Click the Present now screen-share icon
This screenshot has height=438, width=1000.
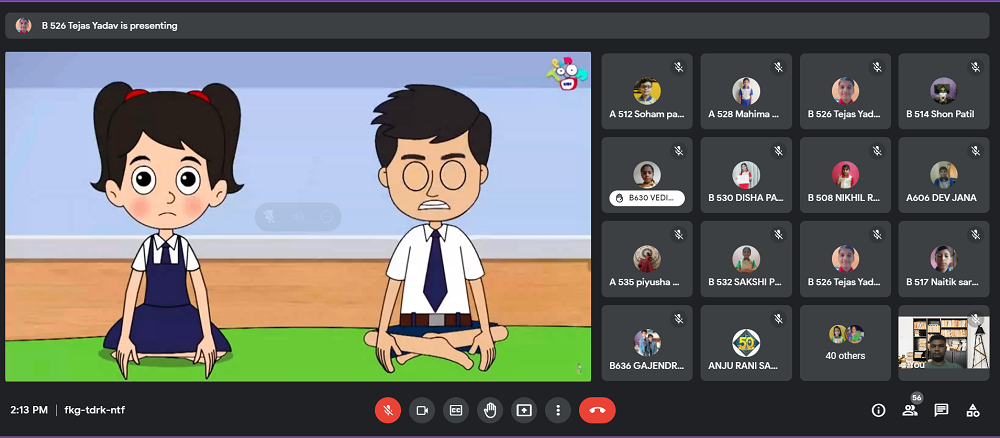tap(524, 410)
